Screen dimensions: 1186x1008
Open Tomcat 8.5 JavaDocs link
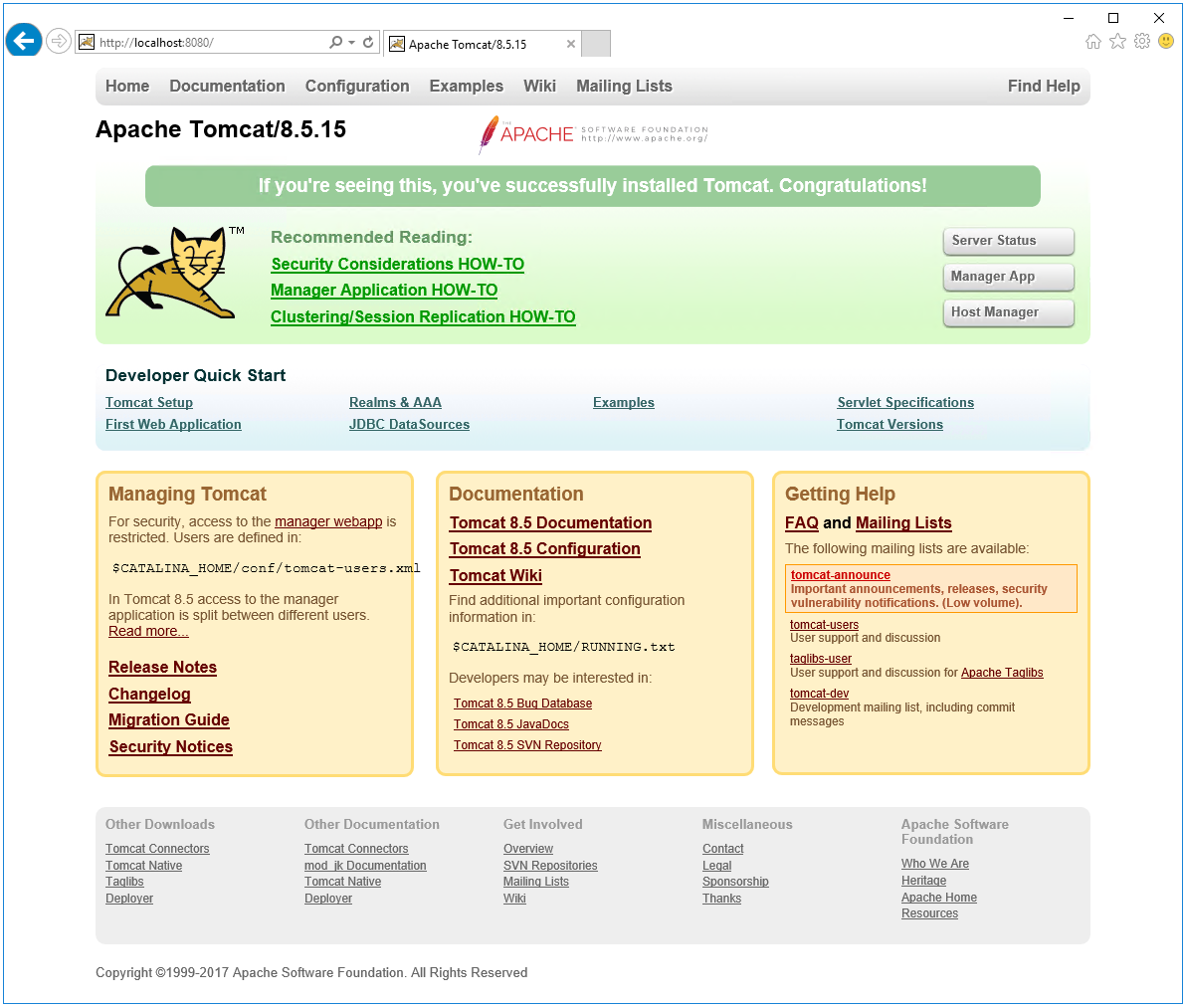pos(510,724)
